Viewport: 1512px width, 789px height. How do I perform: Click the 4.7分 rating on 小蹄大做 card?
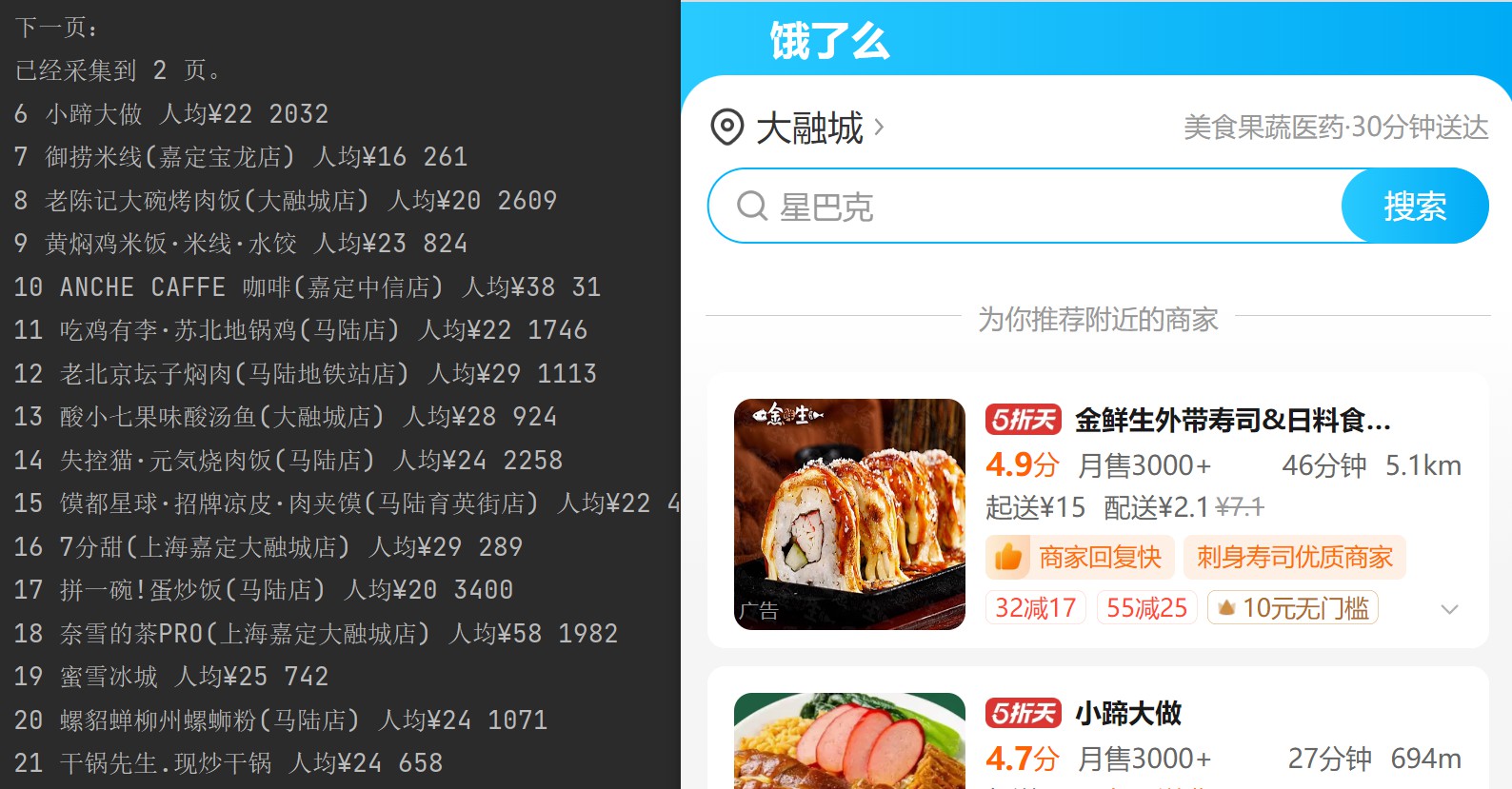coord(1023,759)
